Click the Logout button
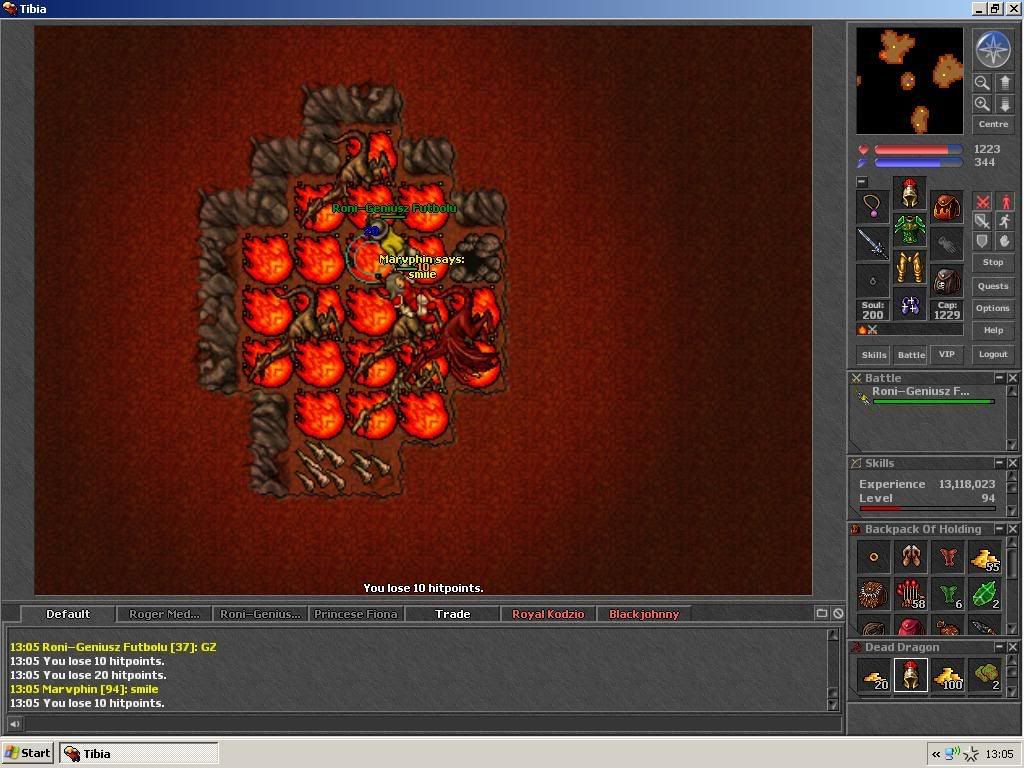The height and width of the screenshot is (768, 1024). [993, 355]
